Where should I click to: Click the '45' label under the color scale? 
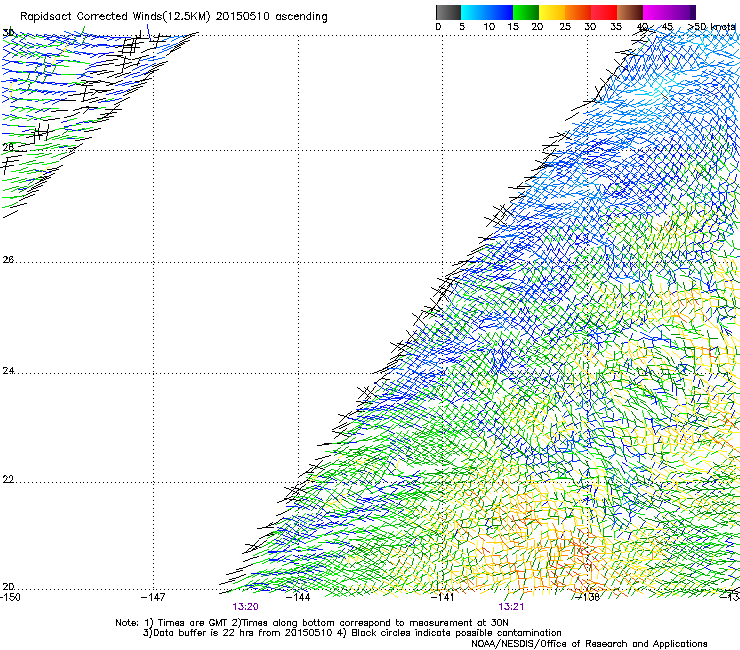[667, 27]
